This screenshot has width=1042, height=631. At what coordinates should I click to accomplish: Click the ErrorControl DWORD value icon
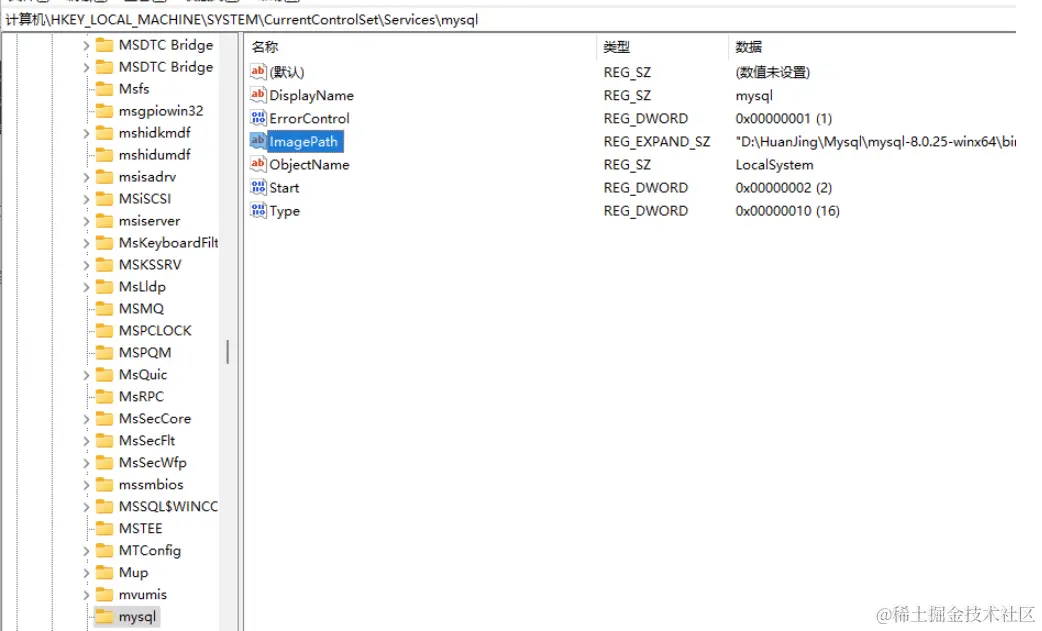(x=258, y=118)
